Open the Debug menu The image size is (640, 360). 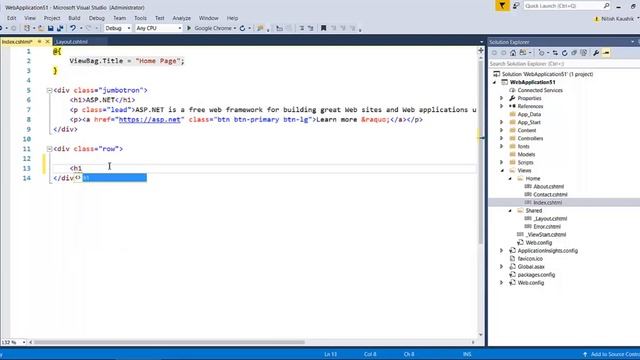pyautogui.click(x=97, y=18)
